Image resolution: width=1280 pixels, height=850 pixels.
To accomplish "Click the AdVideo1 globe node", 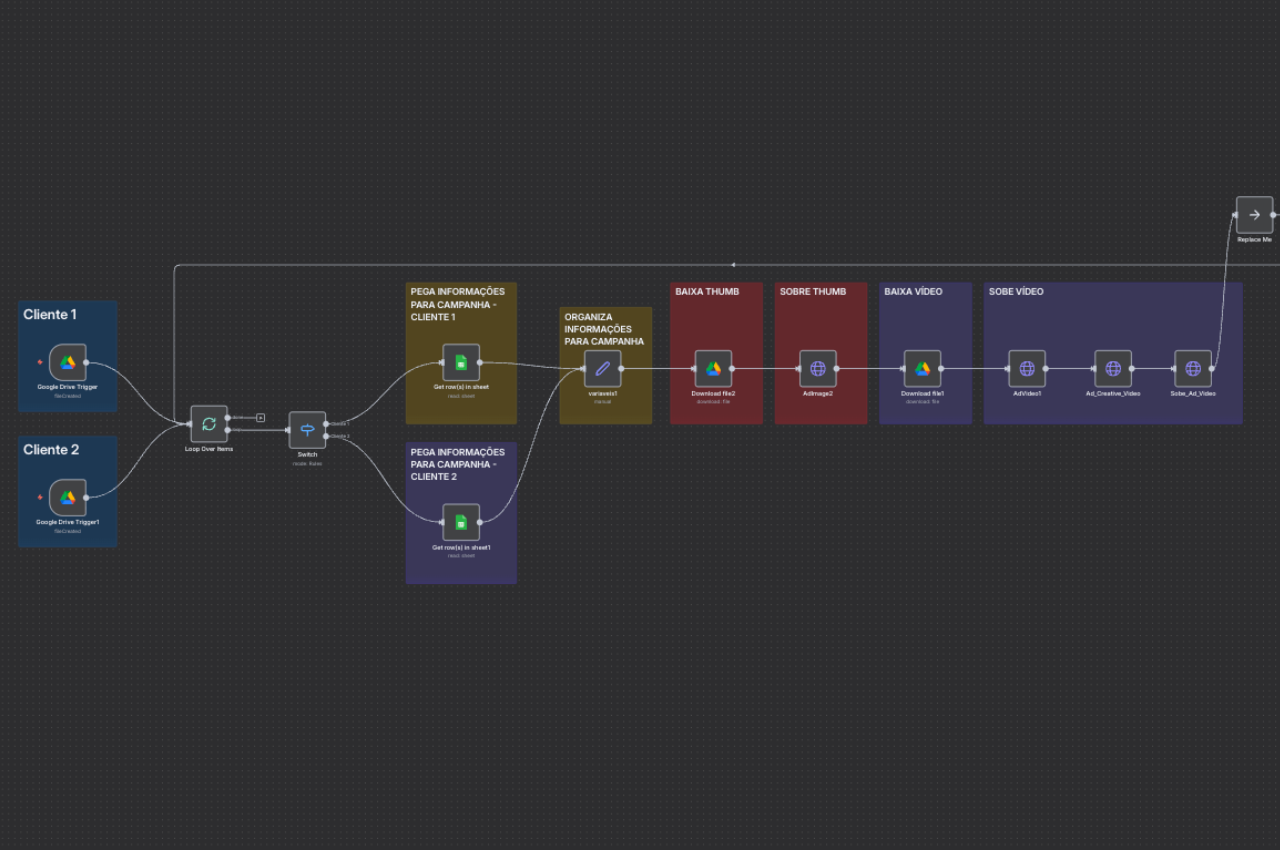I will (1027, 369).
